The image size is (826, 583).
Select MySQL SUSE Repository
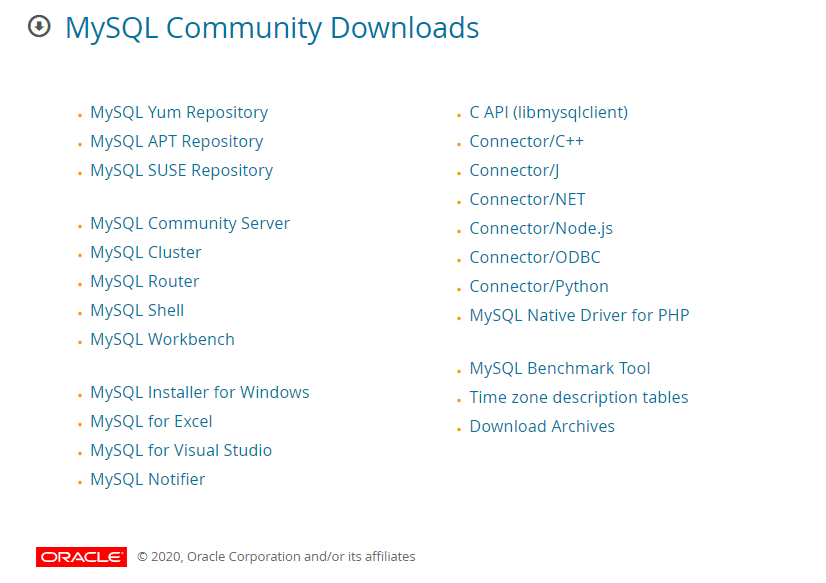point(181,170)
